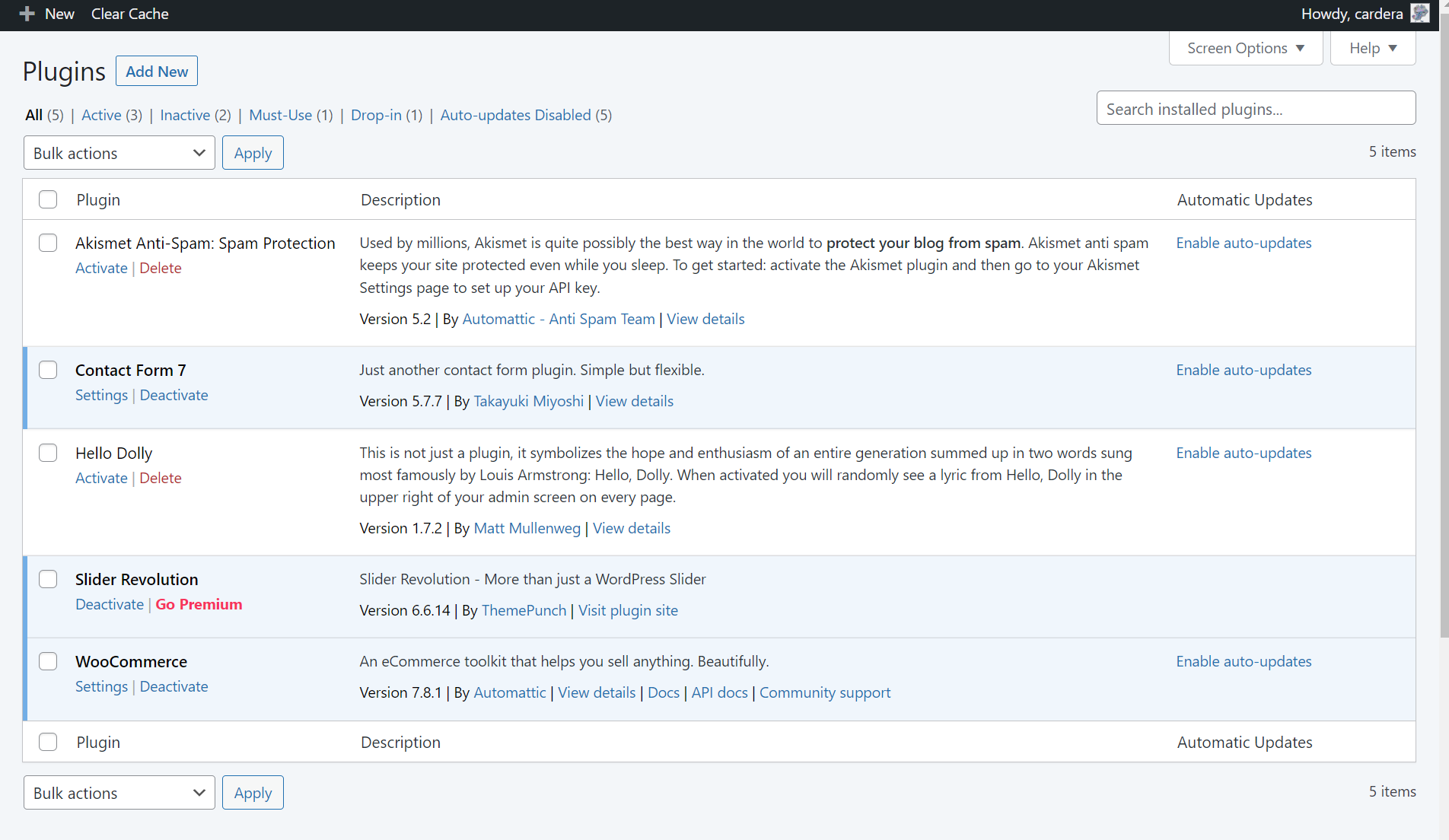Viewport: 1449px width, 840px height.
Task: Focus the Search installed plugins field
Action: pos(1256,108)
